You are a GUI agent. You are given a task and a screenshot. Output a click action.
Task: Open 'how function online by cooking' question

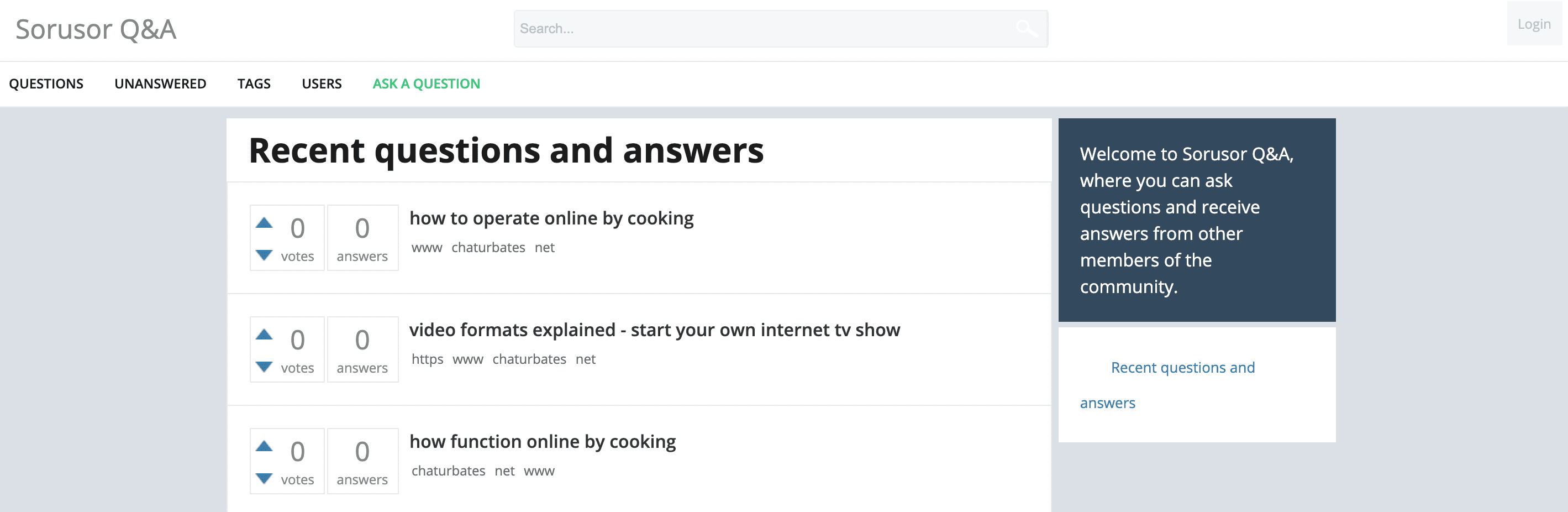coord(543,441)
